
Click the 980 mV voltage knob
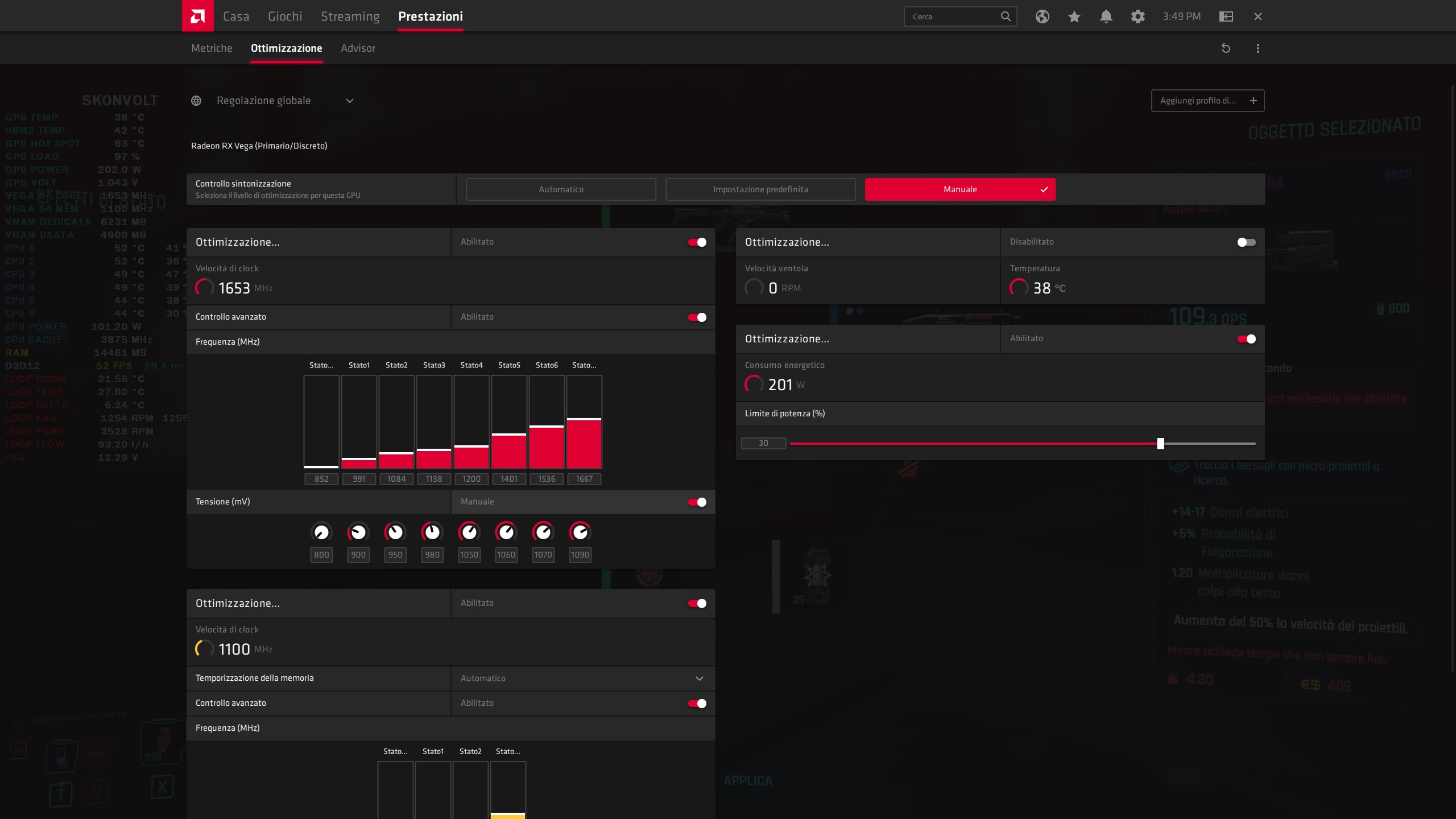coord(432,532)
